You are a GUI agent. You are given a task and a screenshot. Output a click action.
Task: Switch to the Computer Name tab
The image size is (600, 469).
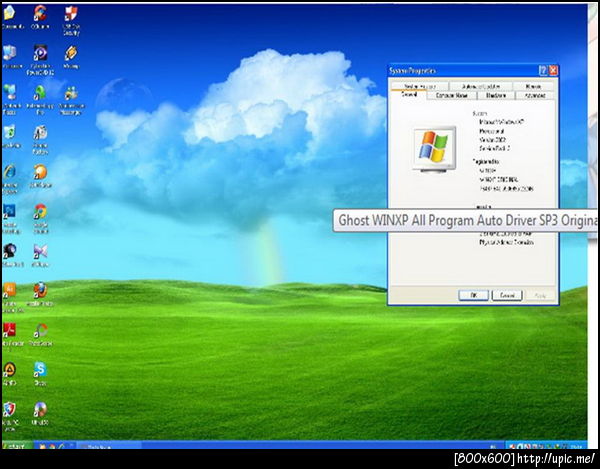pos(452,95)
